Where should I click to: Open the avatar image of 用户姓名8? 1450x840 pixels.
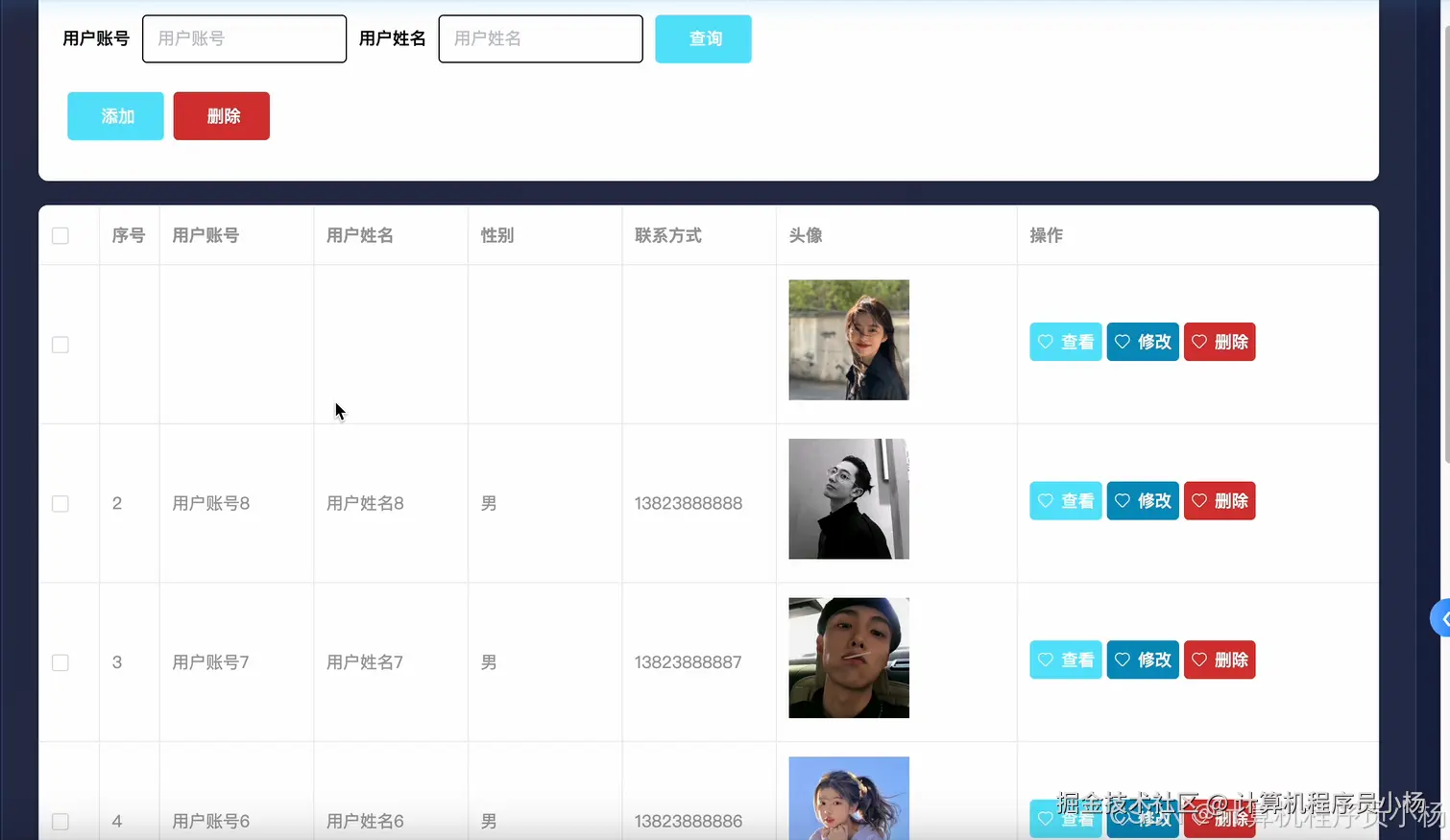849,499
